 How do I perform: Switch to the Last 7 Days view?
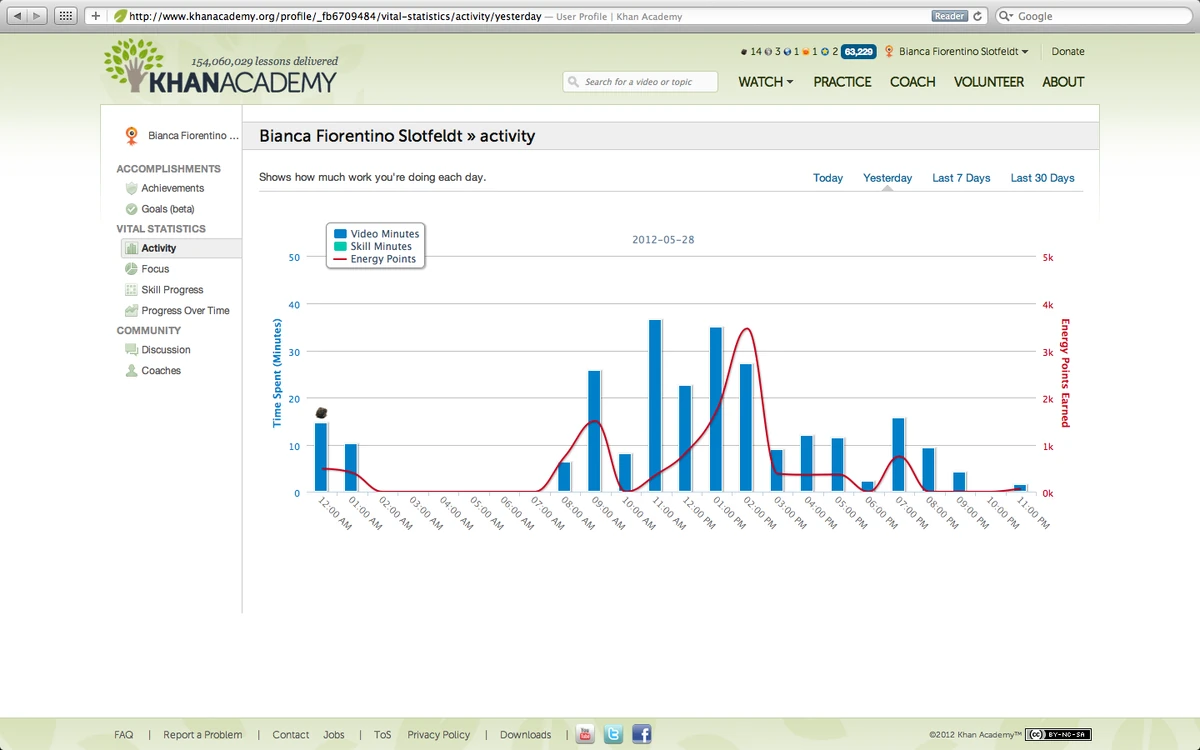[x=960, y=177]
